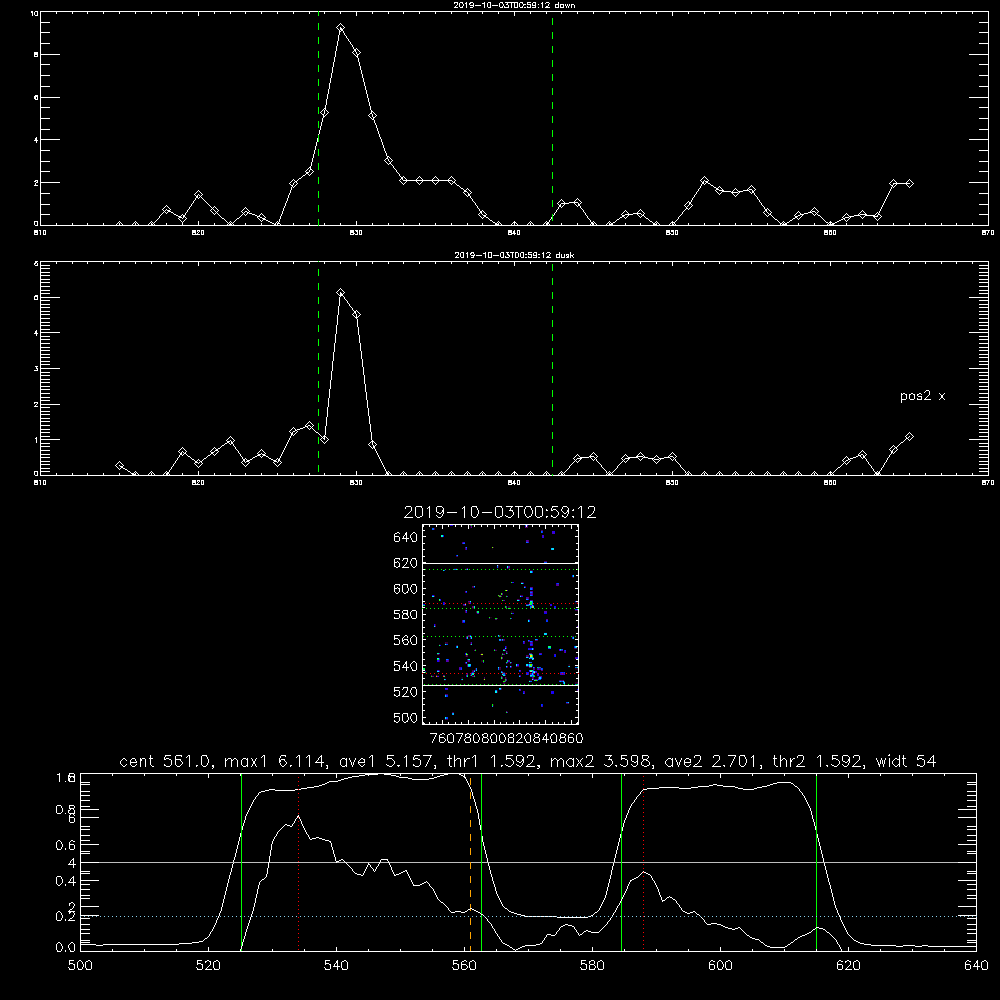Click the green solid line just right of 560
Image resolution: width=1000 pixels, height=1000 pixels.
click(x=481, y=862)
